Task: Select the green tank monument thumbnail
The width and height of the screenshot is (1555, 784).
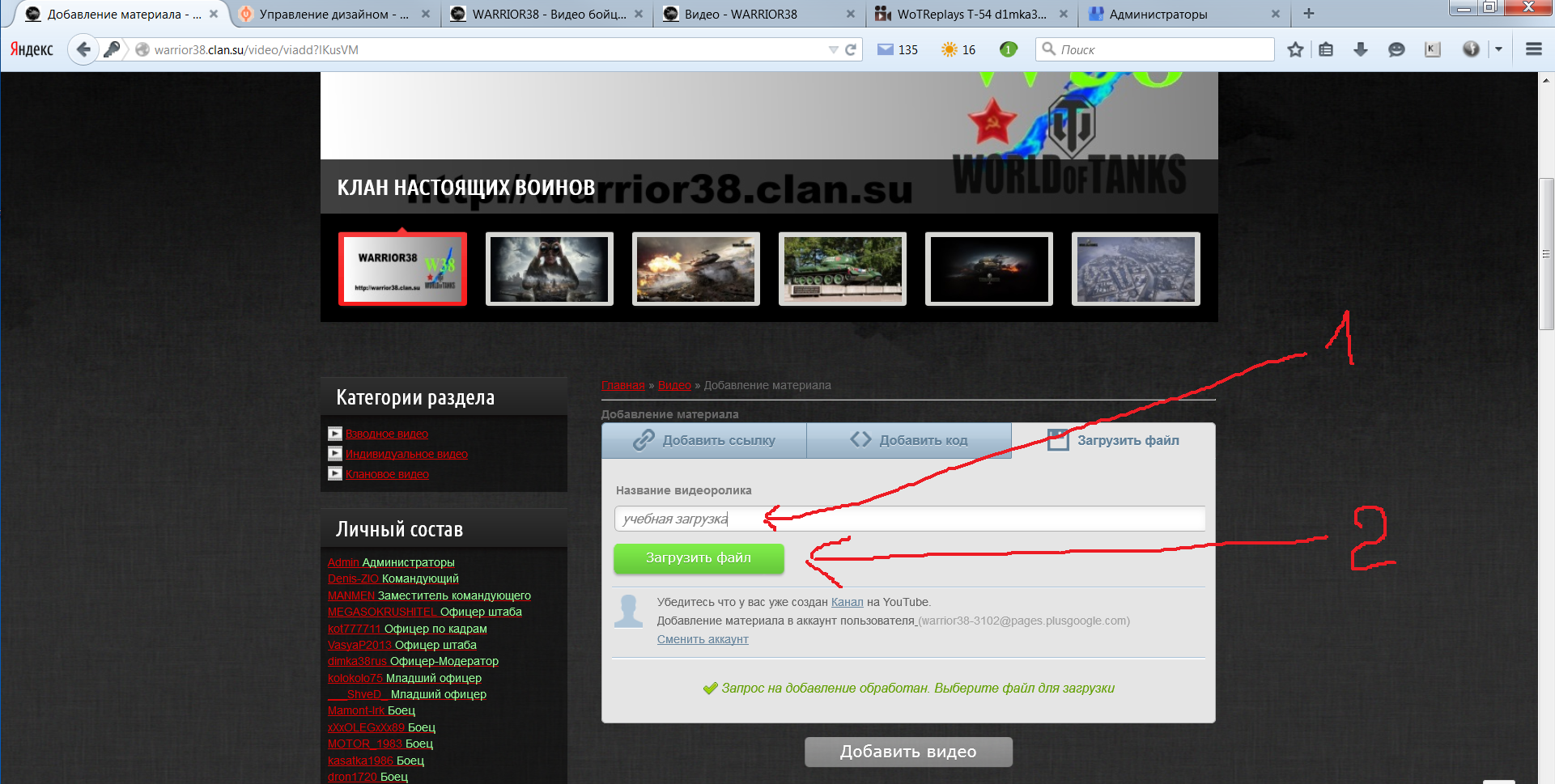Action: tap(843, 269)
